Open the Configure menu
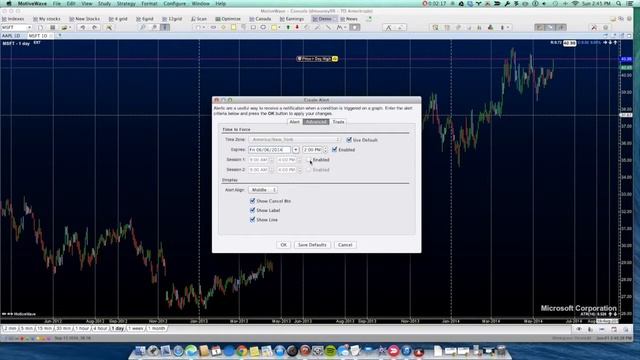Image resolution: width=640 pixels, height=360 pixels. pyautogui.click(x=174, y=4)
